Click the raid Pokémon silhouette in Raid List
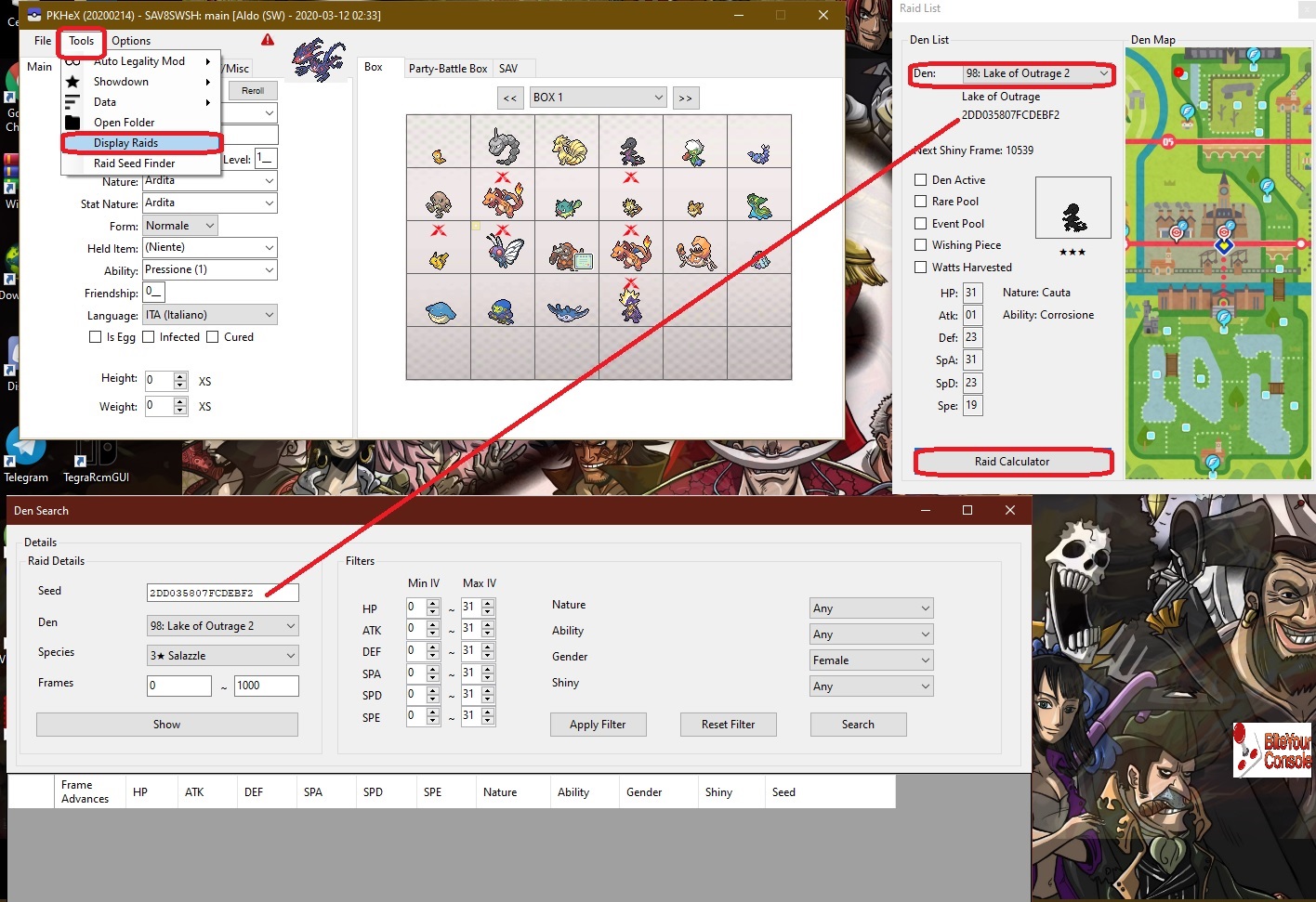1316x902 pixels. [x=1073, y=216]
